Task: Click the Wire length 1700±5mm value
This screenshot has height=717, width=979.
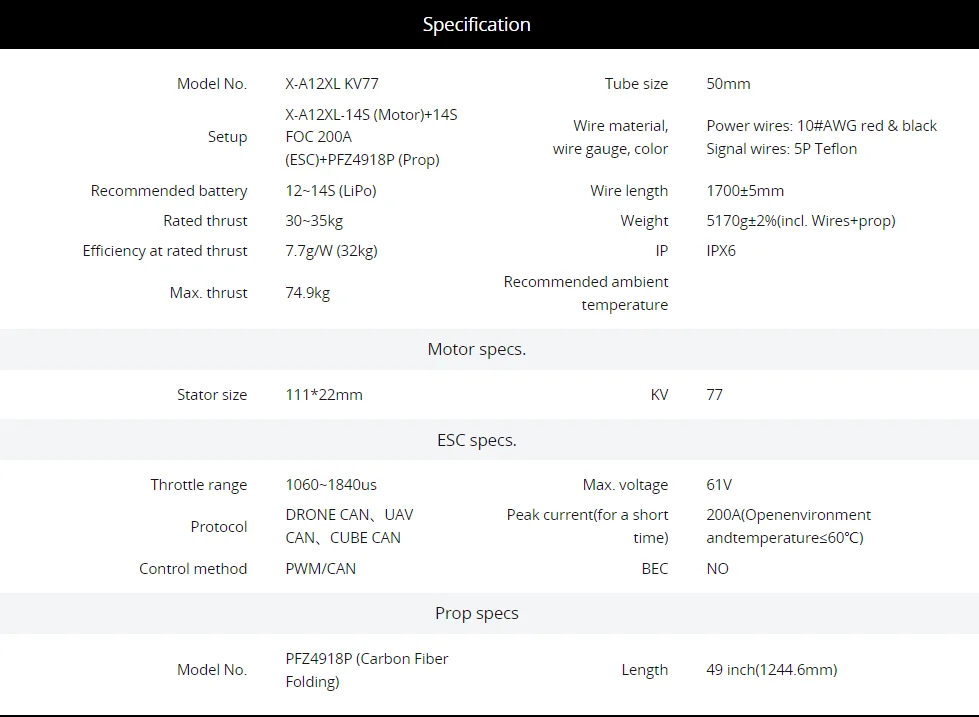Action: (x=745, y=190)
